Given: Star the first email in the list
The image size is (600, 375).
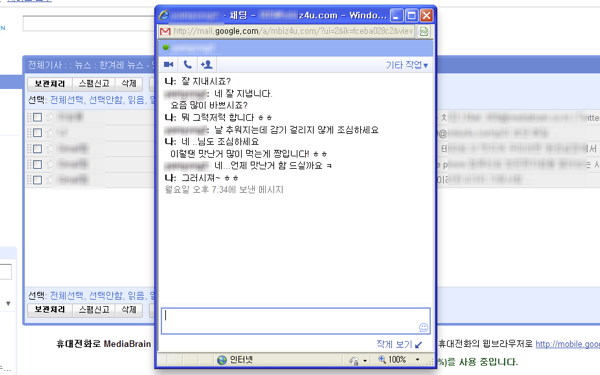Looking at the screenshot, I should tap(49, 117).
